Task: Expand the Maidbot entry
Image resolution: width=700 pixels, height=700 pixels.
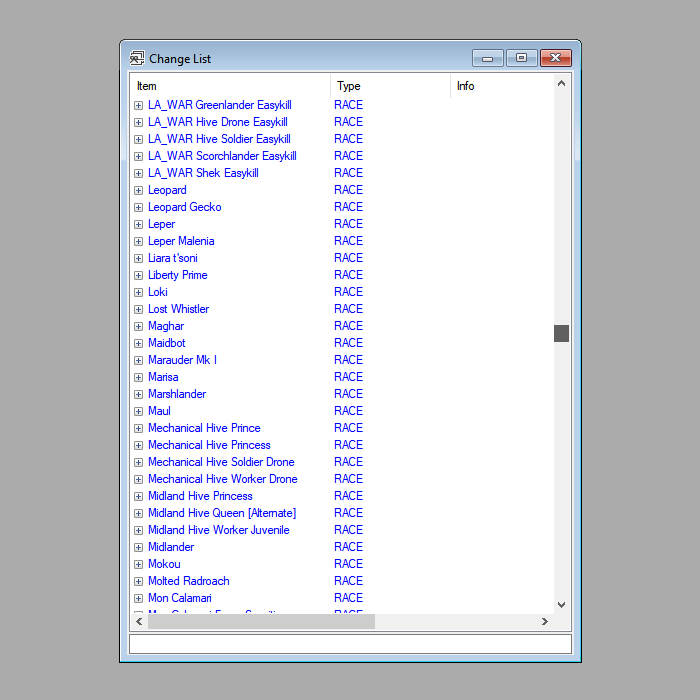Action: coord(138,343)
